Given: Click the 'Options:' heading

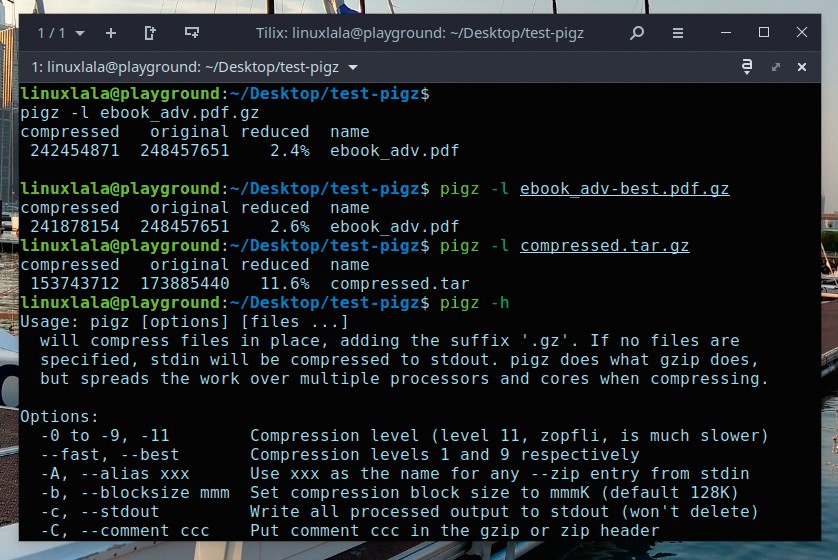Looking at the screenshot, I should click(60, 417).
